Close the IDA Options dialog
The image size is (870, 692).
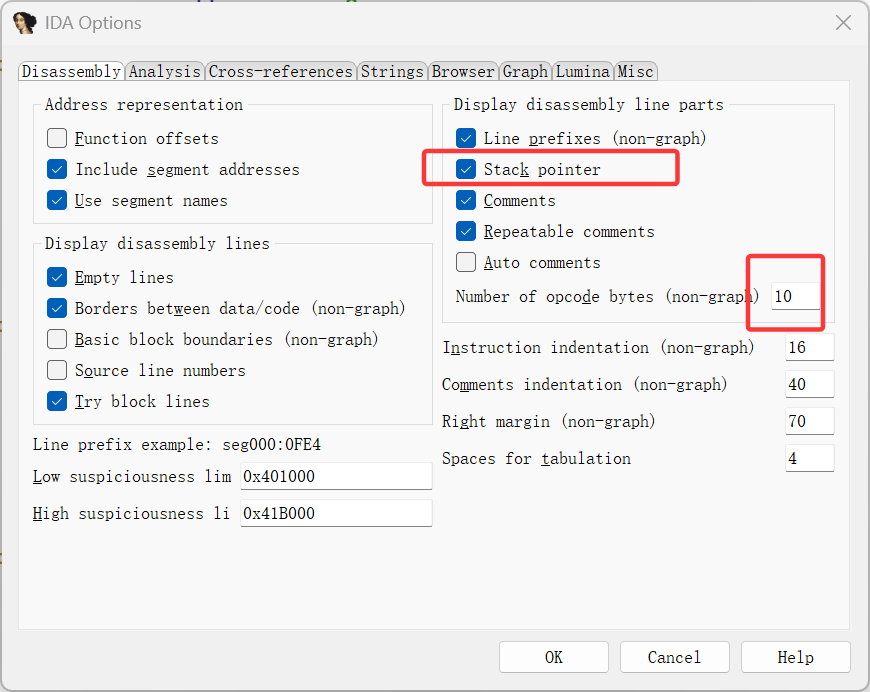[x=843, y=23]
